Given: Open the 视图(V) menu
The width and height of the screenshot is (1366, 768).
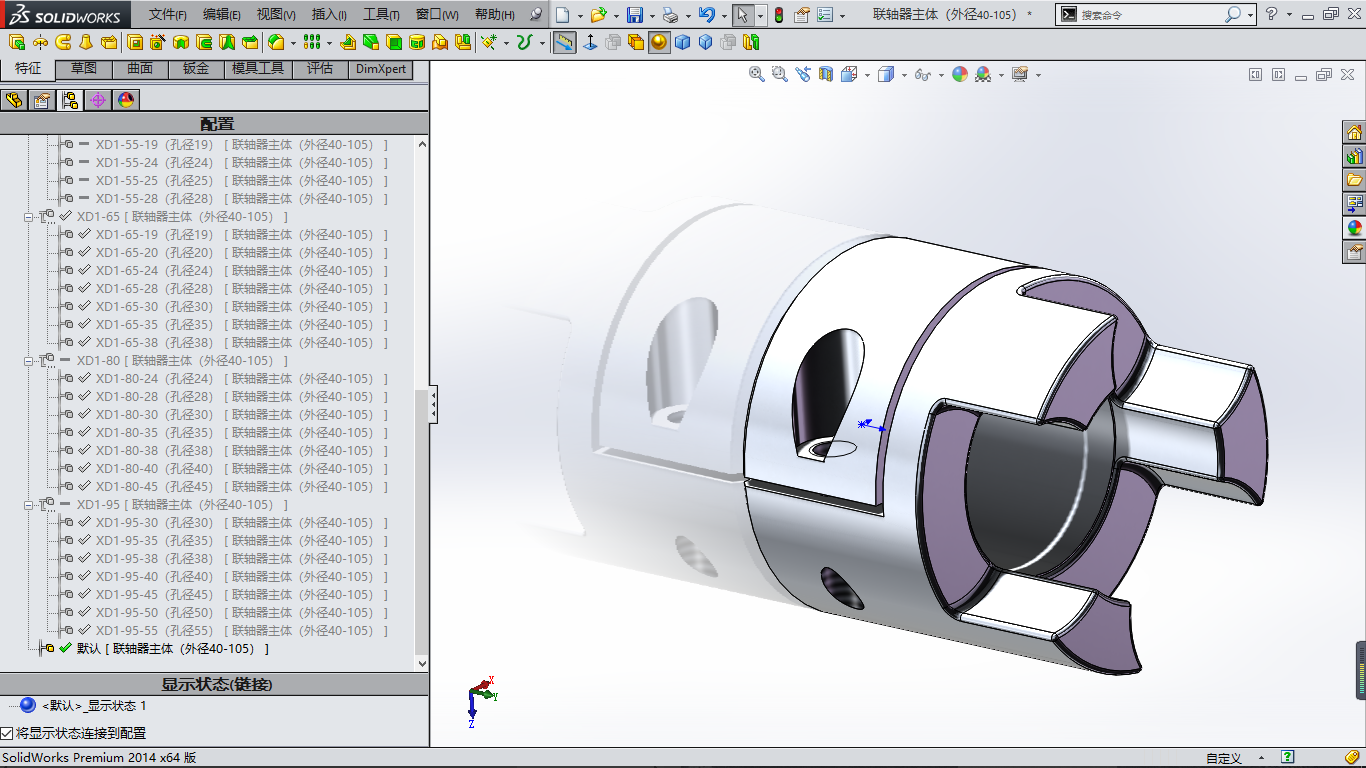Looking at the screenshot, I should 276,15.
